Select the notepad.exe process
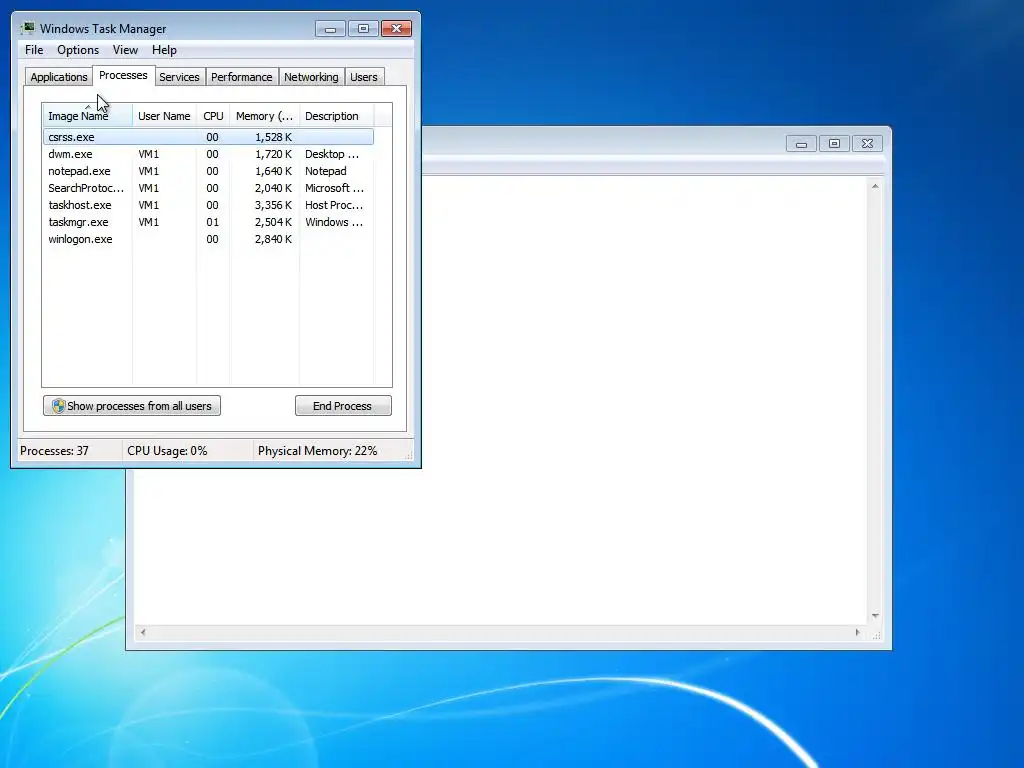 208,171
